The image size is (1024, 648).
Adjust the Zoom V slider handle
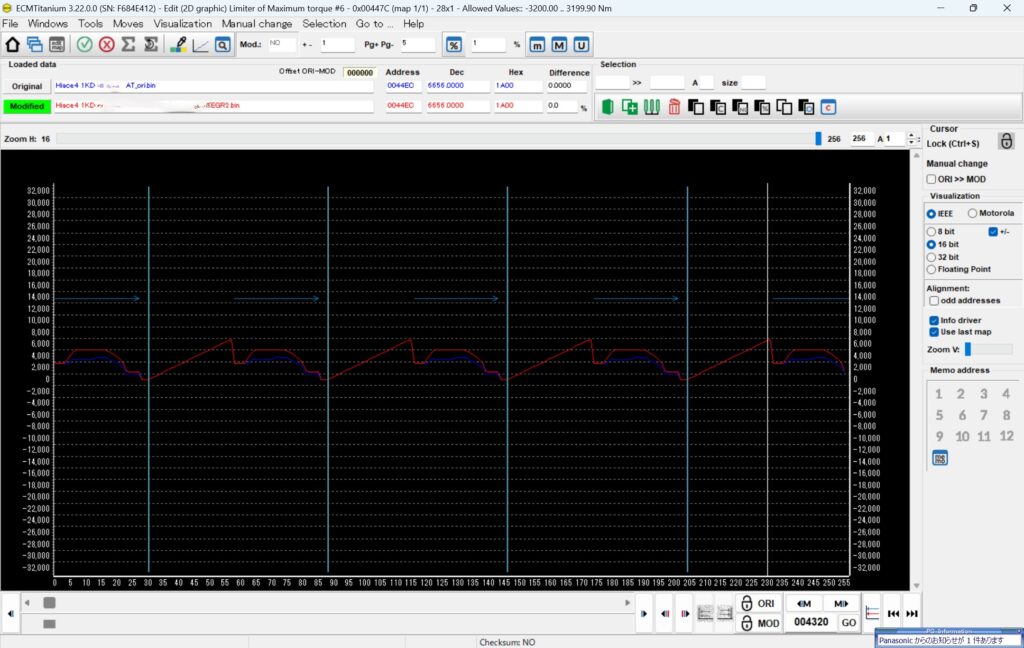pyautogui.click(x=968, y=349)
